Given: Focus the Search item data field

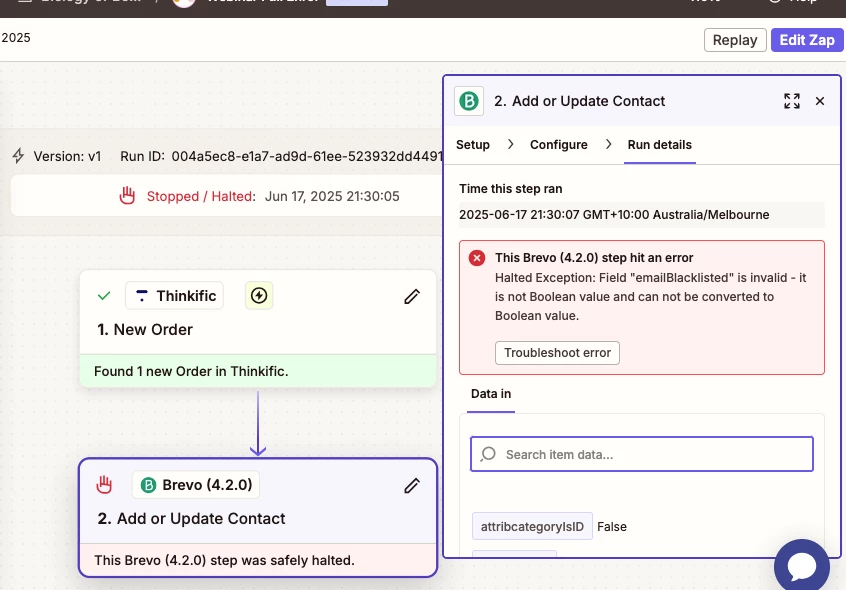Looking at the screenshot, I should point(642,454).
